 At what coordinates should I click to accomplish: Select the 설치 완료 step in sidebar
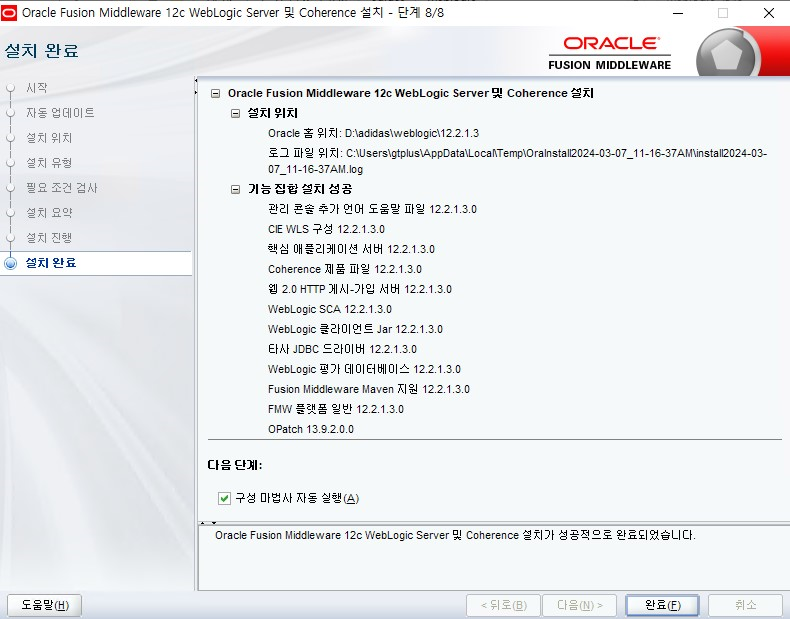click(x=50, y=263)
